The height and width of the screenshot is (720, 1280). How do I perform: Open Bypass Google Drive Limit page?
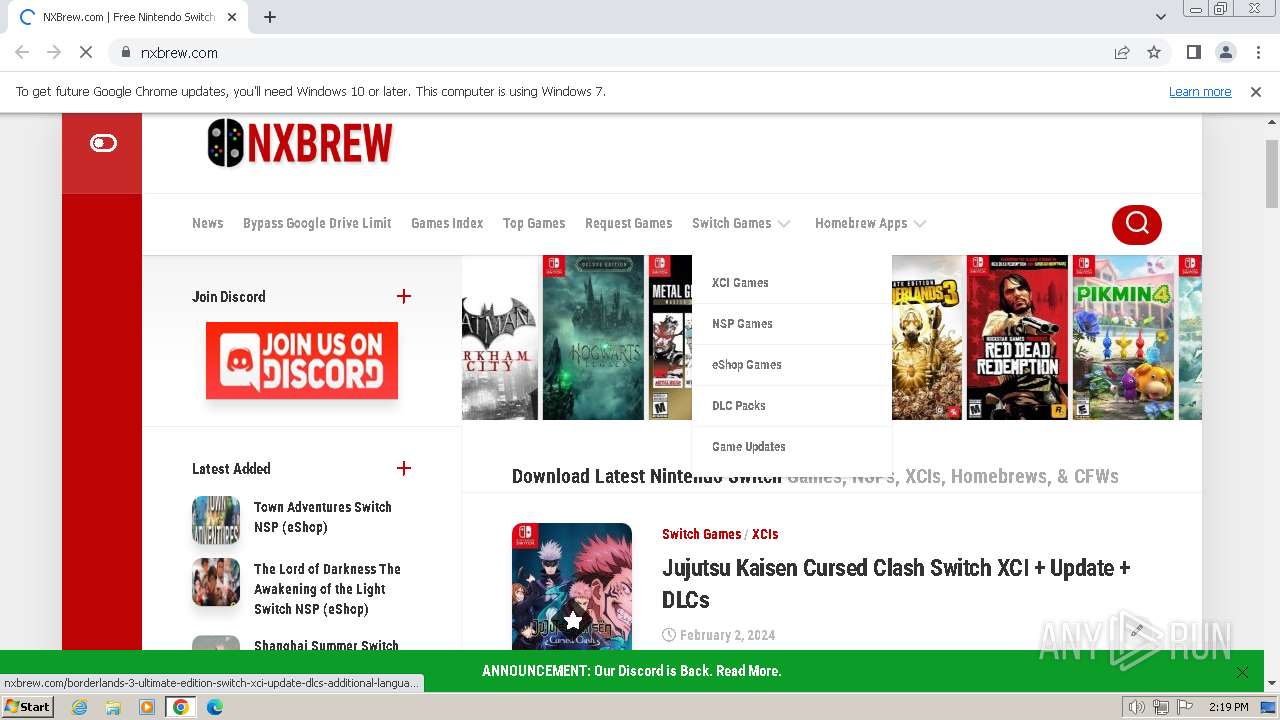tap(317, 223)
